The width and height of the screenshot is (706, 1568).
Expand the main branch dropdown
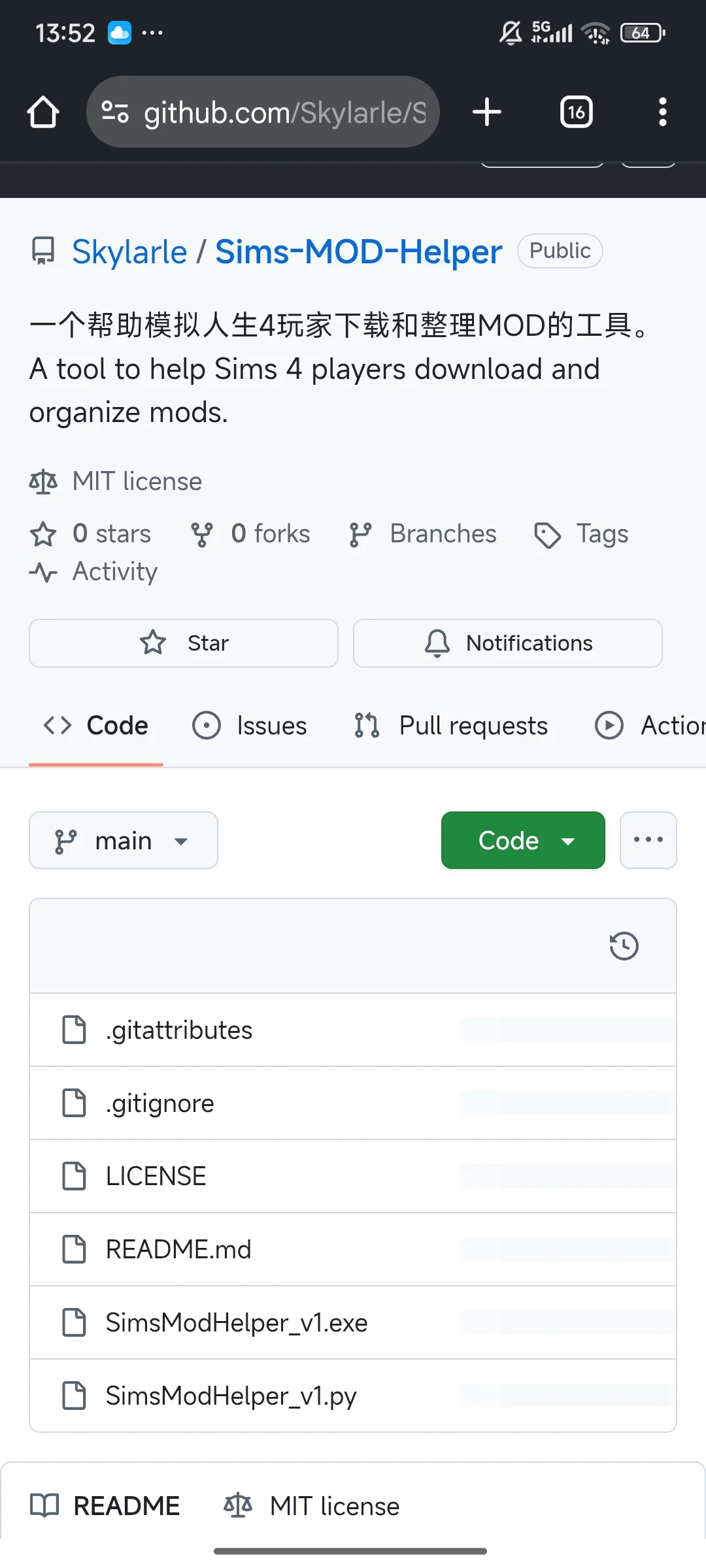(124, 840)
